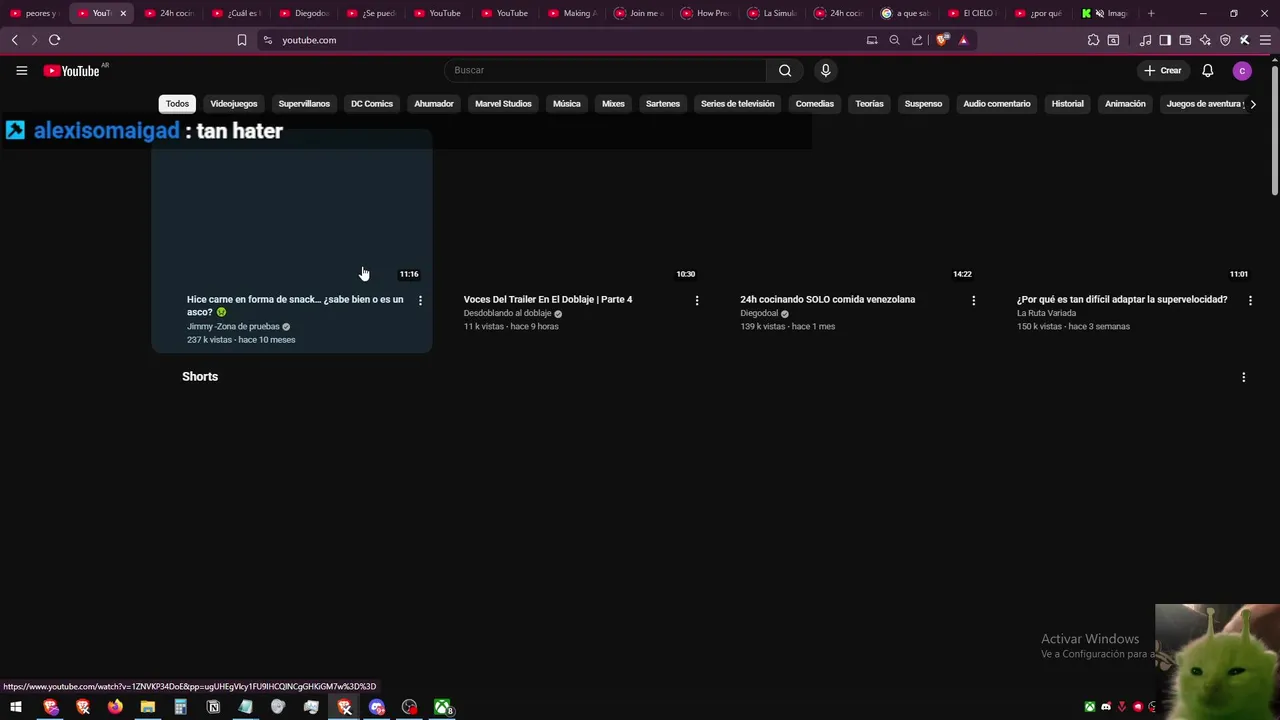Switch to 'Diegodoal' browser tab
Image resolution: width=1280 pixels, height=720 pixels.
tap(303, 13)
